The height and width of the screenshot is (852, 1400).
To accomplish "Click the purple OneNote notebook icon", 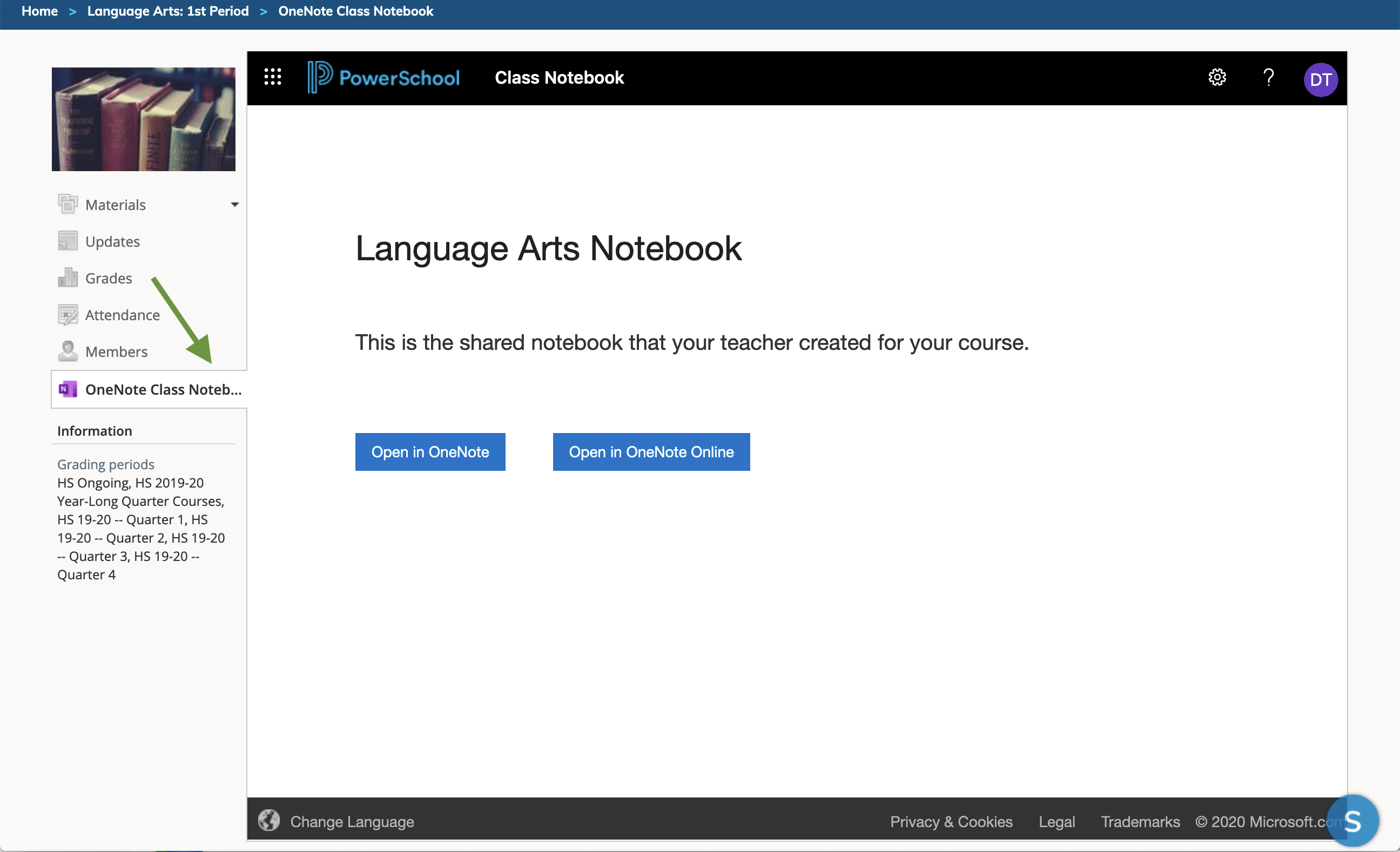I will pyautogui.click(x=67, y=389).
